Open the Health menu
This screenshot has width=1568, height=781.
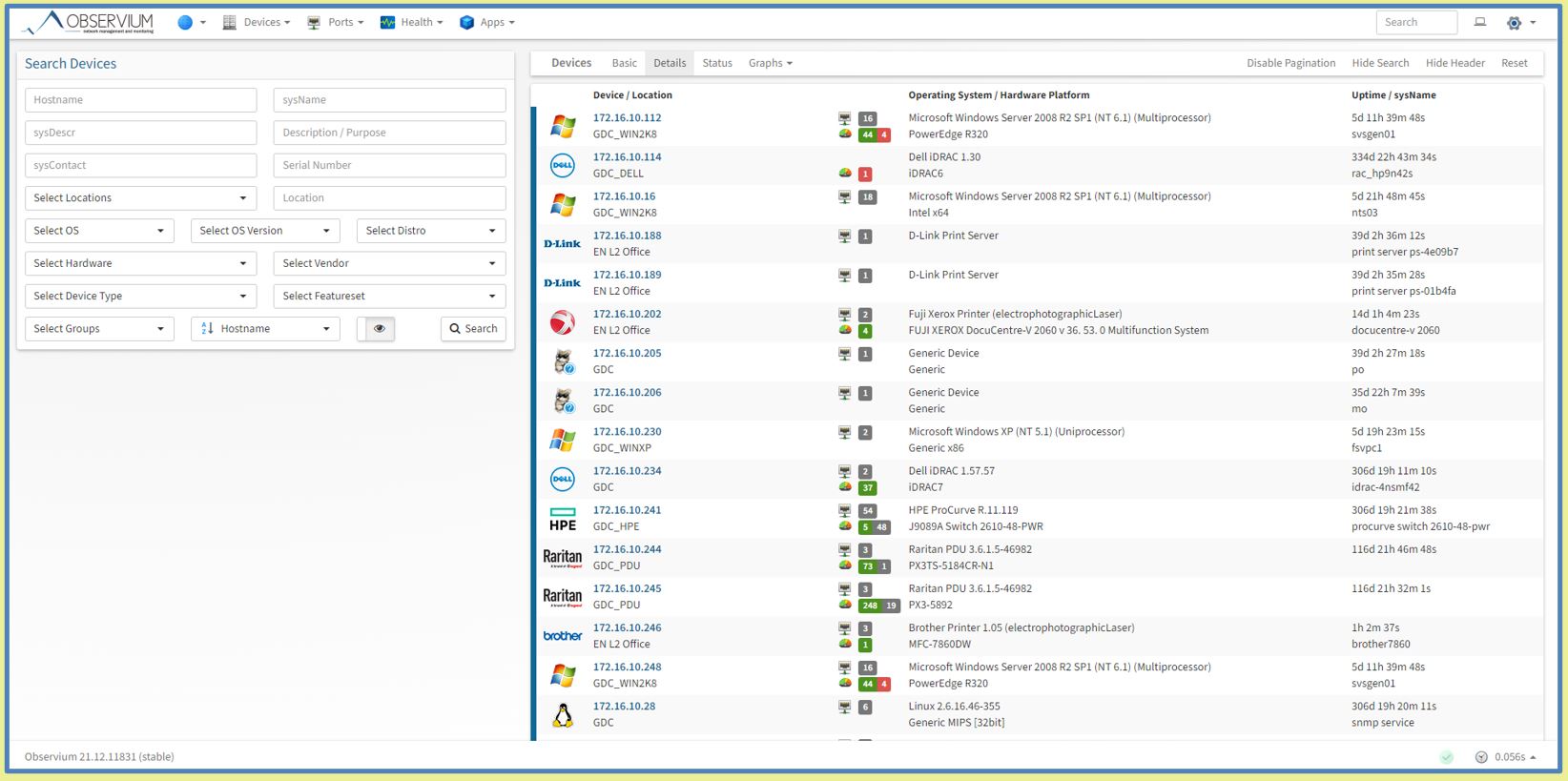pyautogui.click(x=411, y=22)
